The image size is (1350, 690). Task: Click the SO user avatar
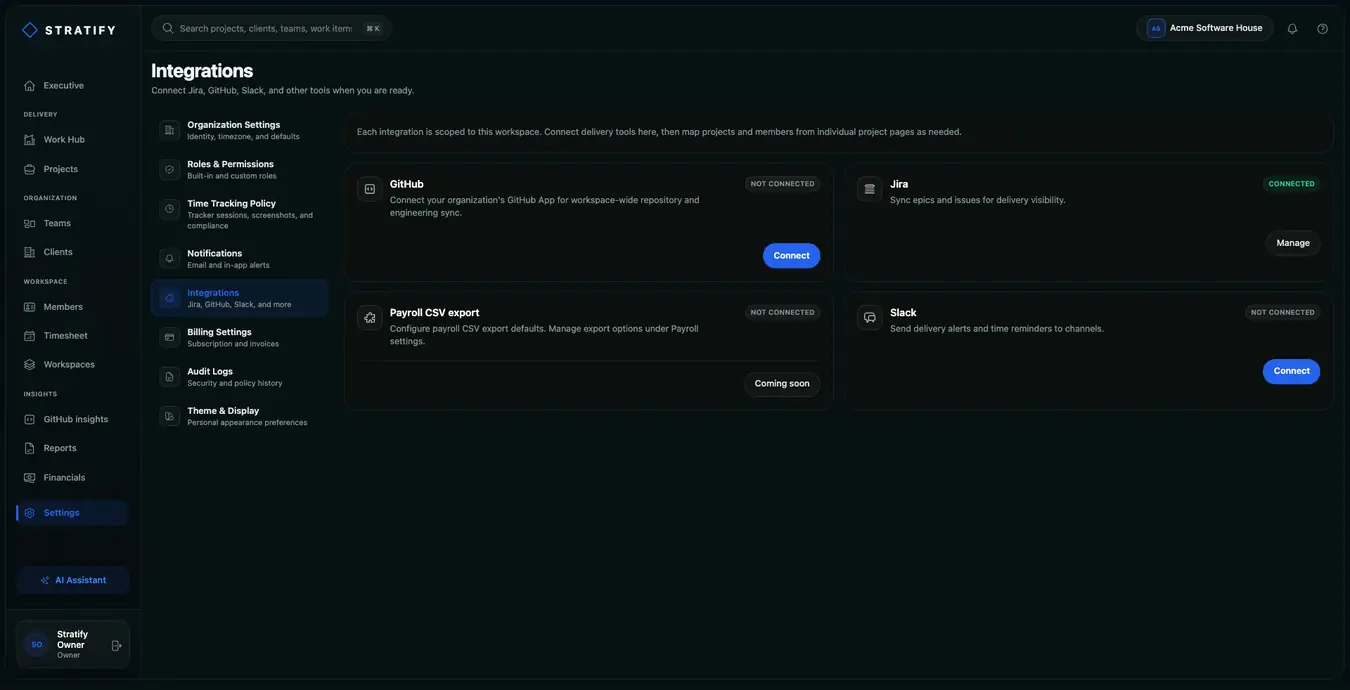[x=37, y=645]
